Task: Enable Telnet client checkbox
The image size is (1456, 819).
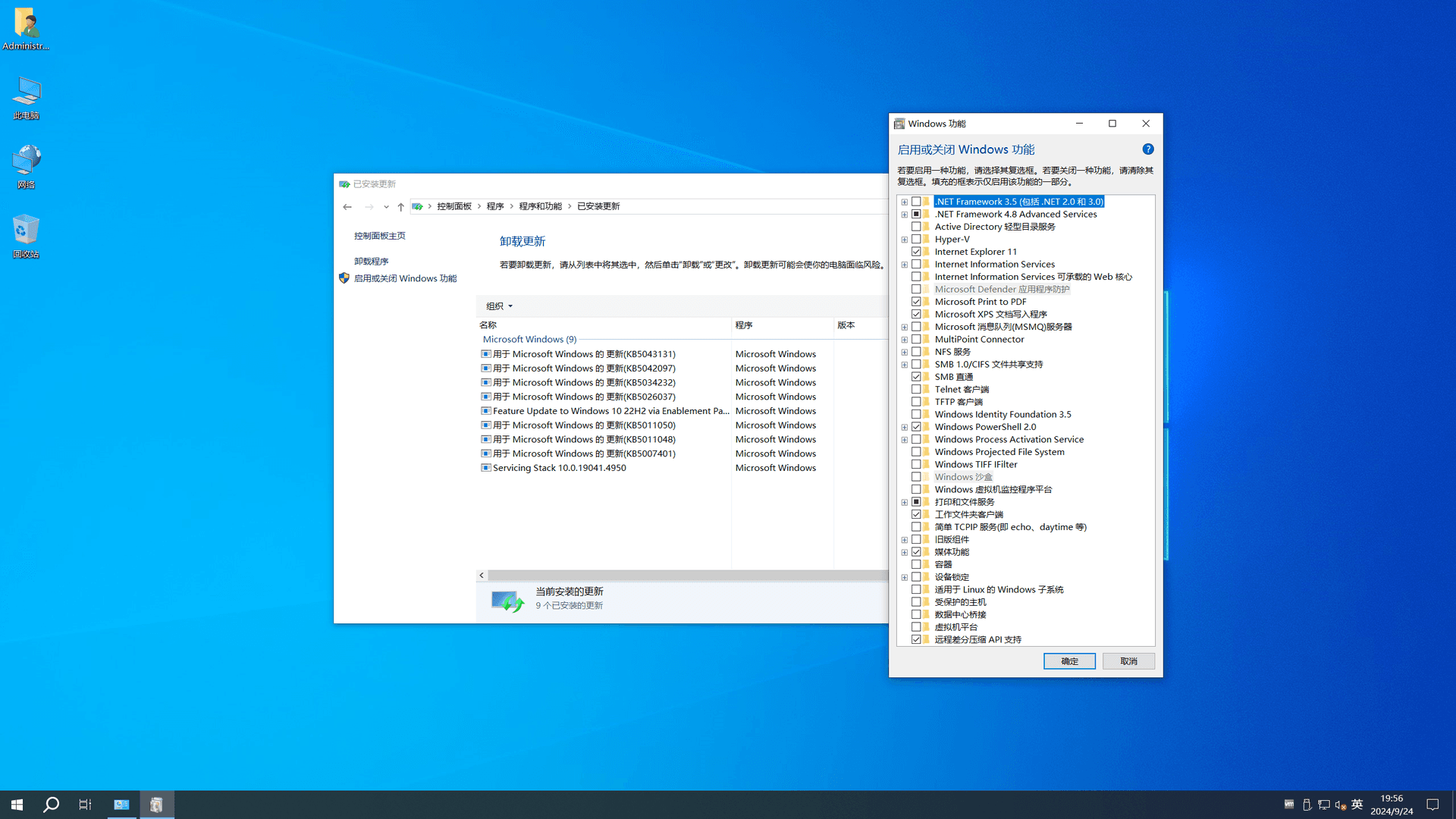Action: click(x=916, y=389)
